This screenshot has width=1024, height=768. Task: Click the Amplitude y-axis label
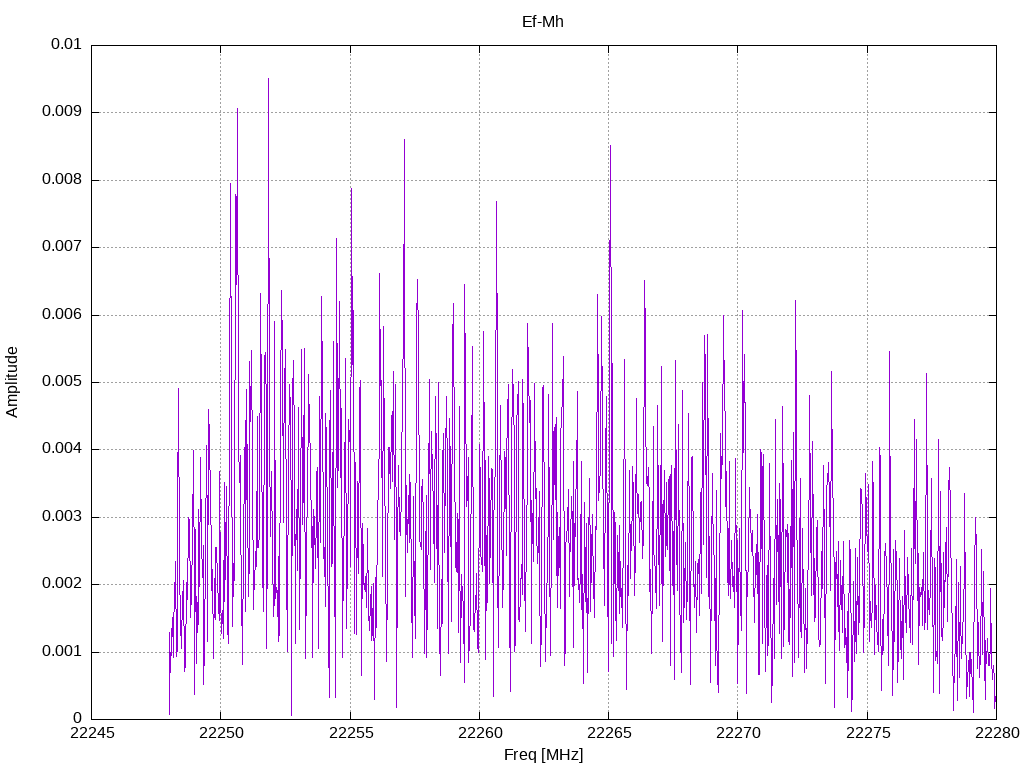pos(12,382)
